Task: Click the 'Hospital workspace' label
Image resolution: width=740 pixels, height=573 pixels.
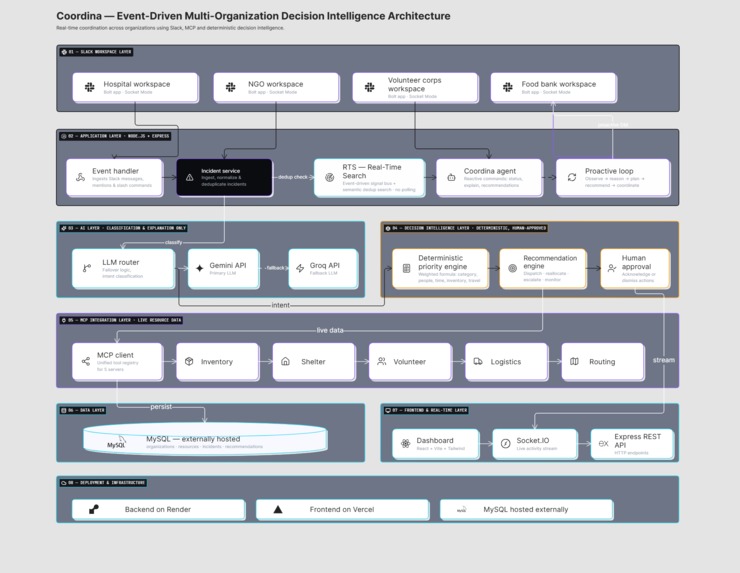Action: [x=137, y=84]
